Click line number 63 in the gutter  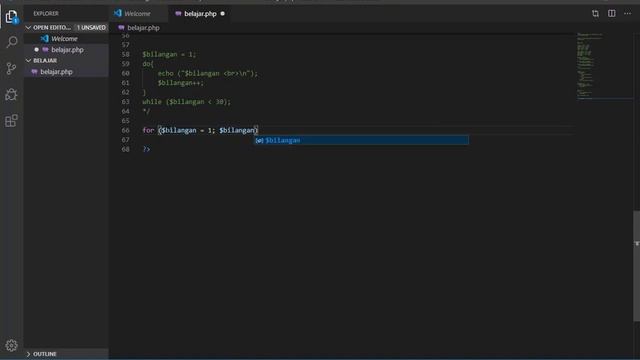[125, 102]
